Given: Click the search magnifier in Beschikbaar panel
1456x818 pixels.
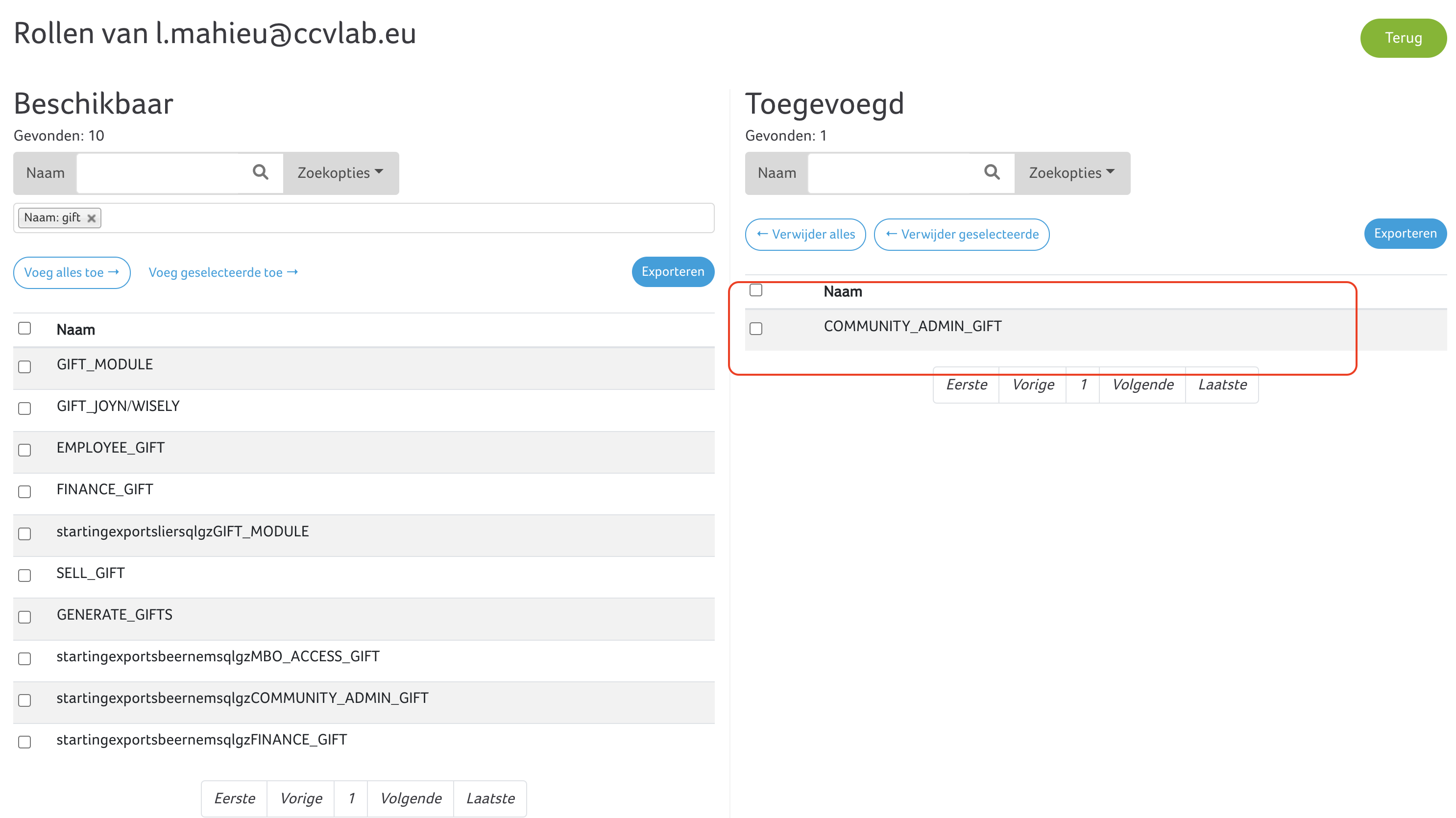Looking at the screenshot, I should [x=260, y=172].
